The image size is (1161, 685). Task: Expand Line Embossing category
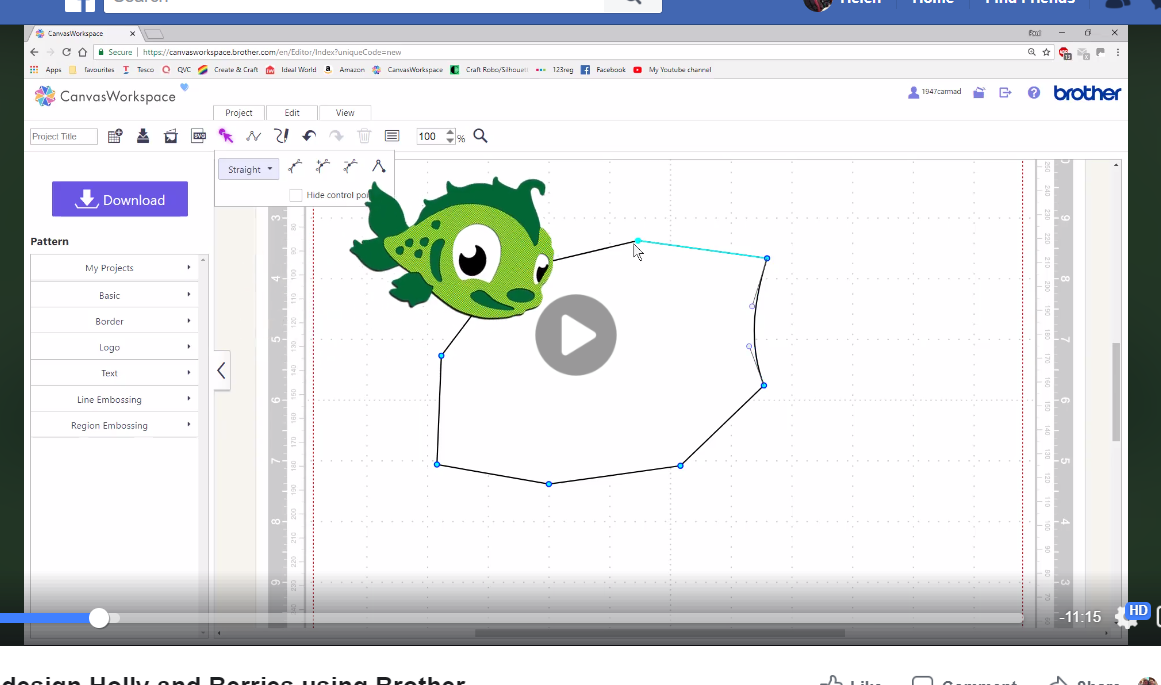(115, 399)
